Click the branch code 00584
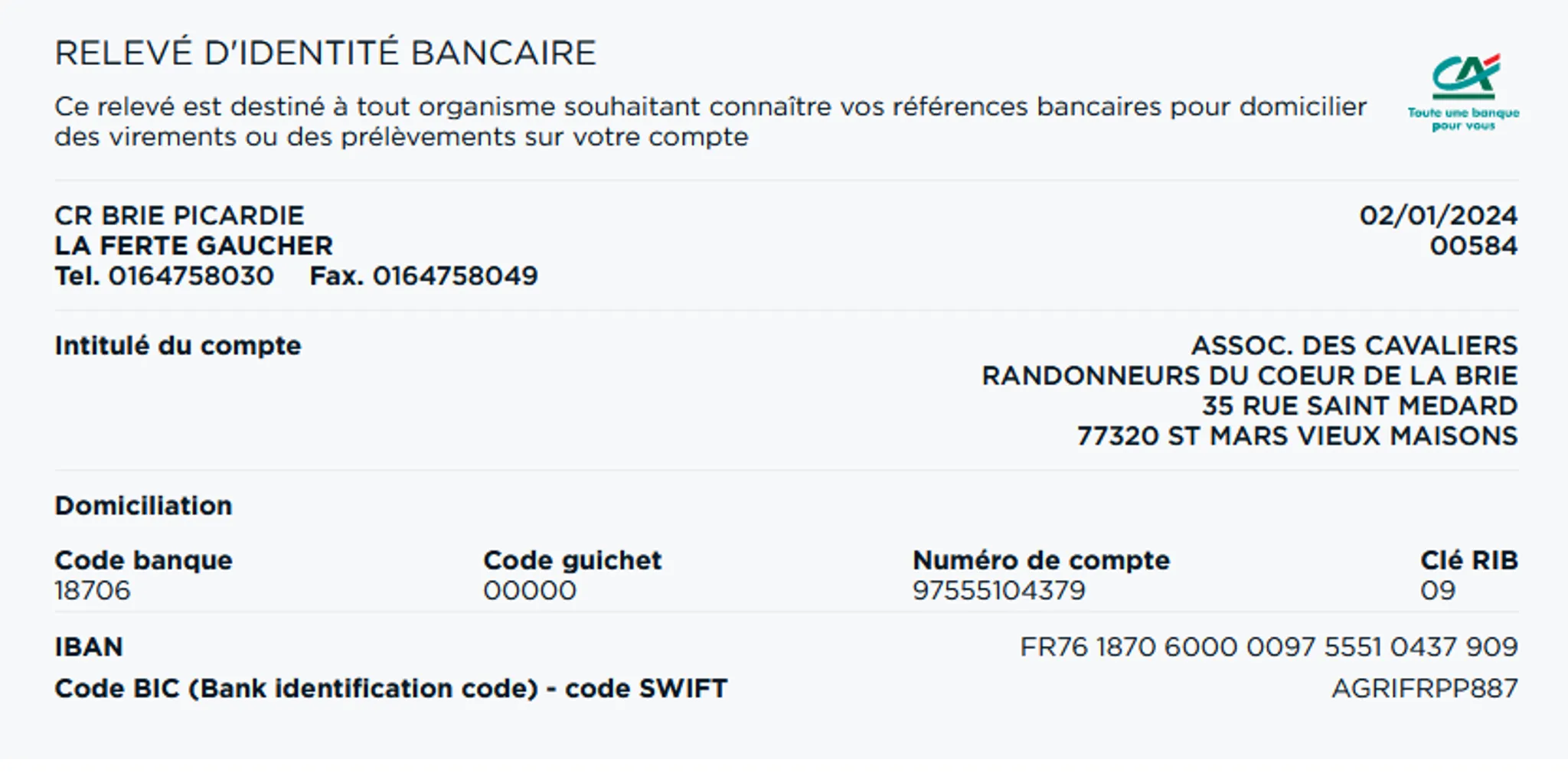This screenshot has height=776, width=1568. coord(1473,246)
